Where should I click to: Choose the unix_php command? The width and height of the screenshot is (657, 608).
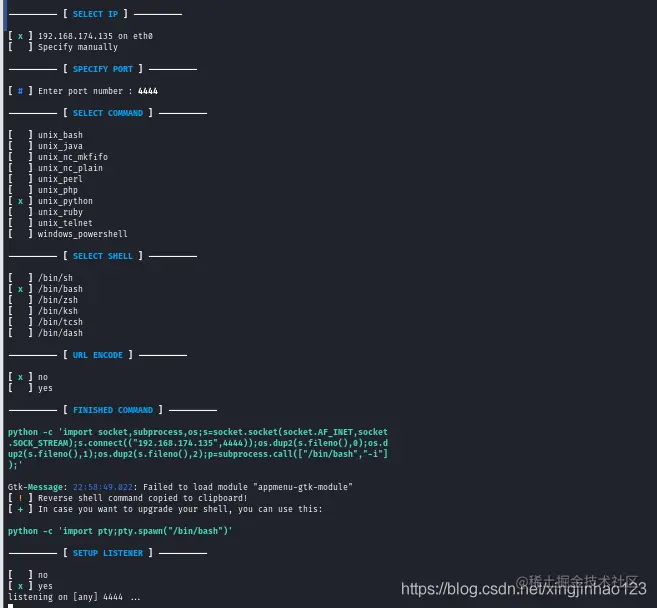(x=43, y=190)
